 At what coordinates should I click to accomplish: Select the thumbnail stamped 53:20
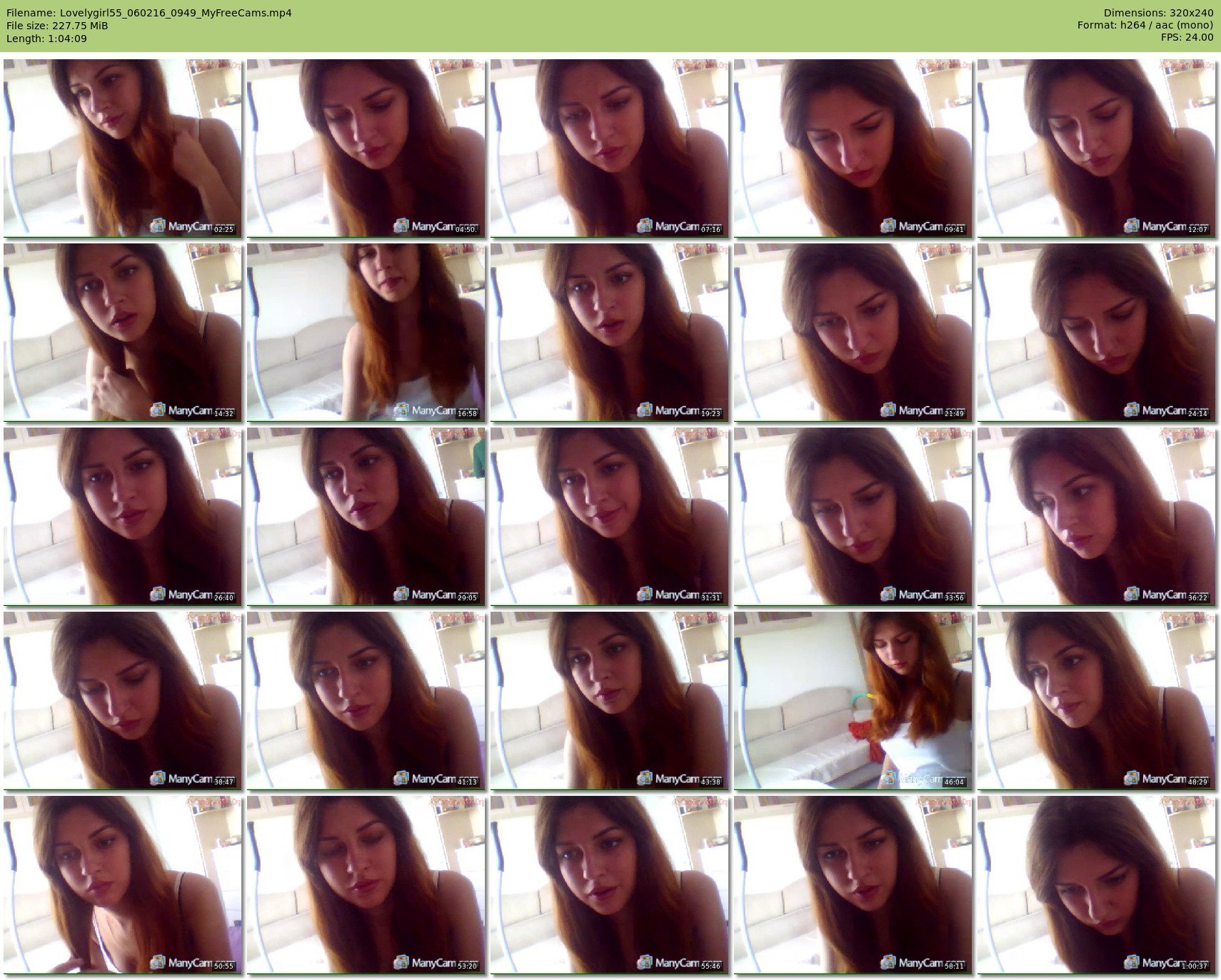click(x=366, y=884)
